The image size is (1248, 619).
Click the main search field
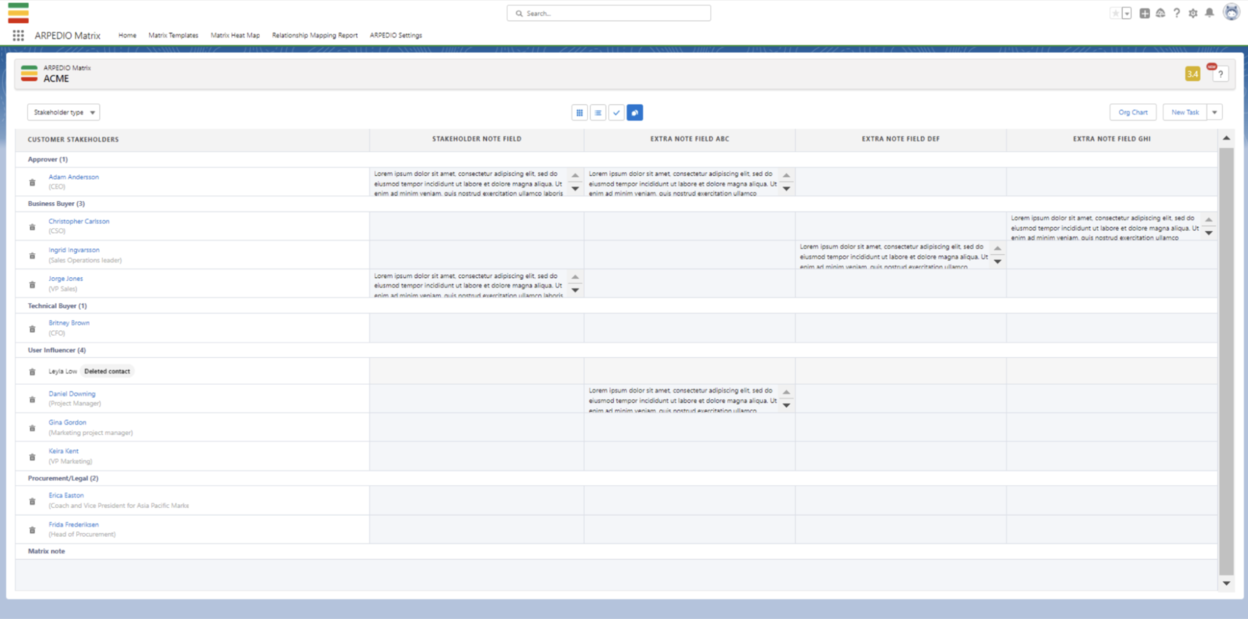609,13
